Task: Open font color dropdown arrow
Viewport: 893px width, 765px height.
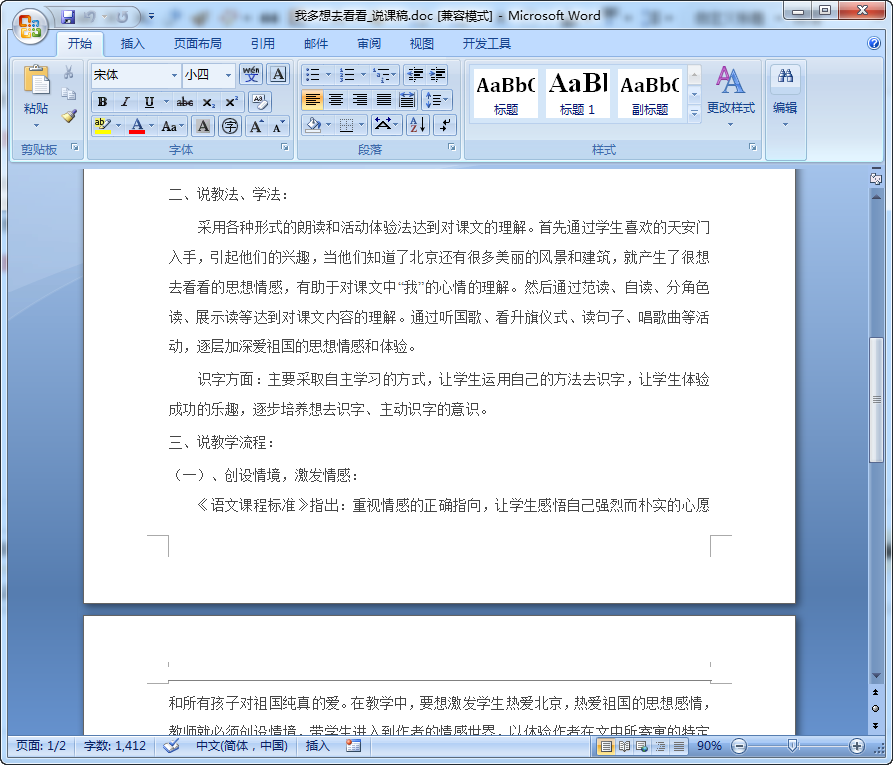Action: [151, 125]
